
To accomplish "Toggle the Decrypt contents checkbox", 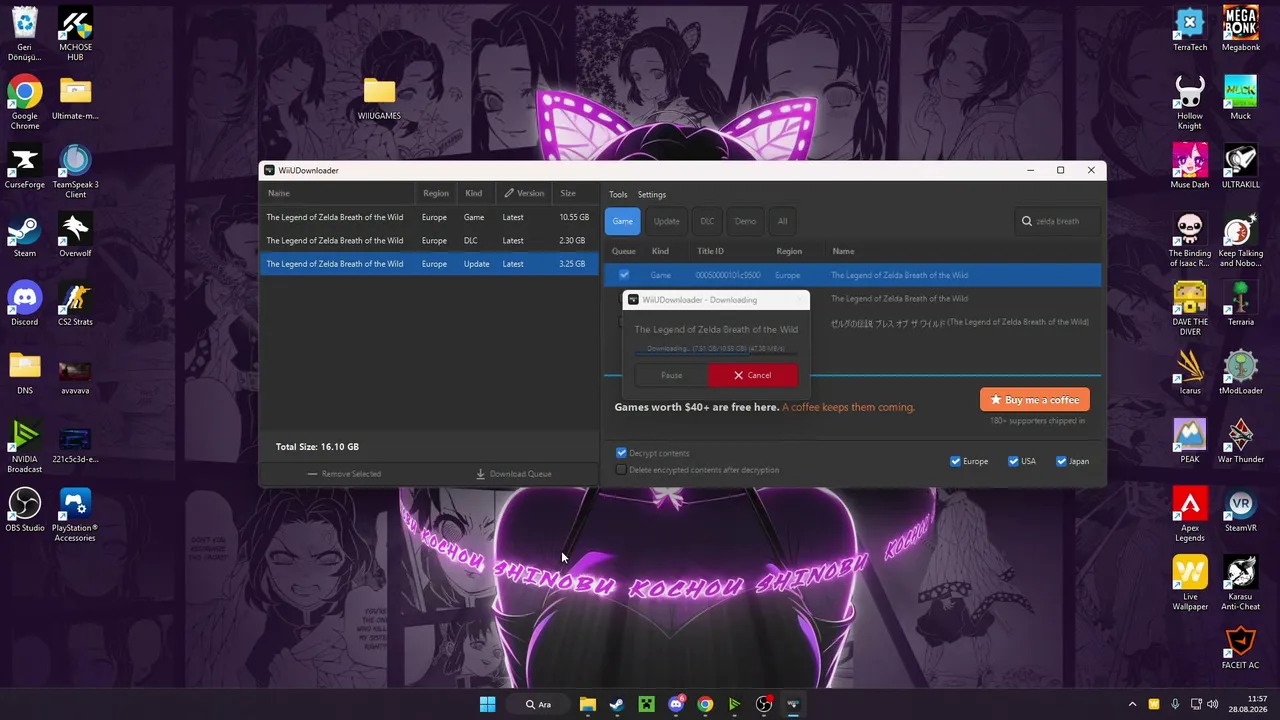I will (x=621, y=453).
